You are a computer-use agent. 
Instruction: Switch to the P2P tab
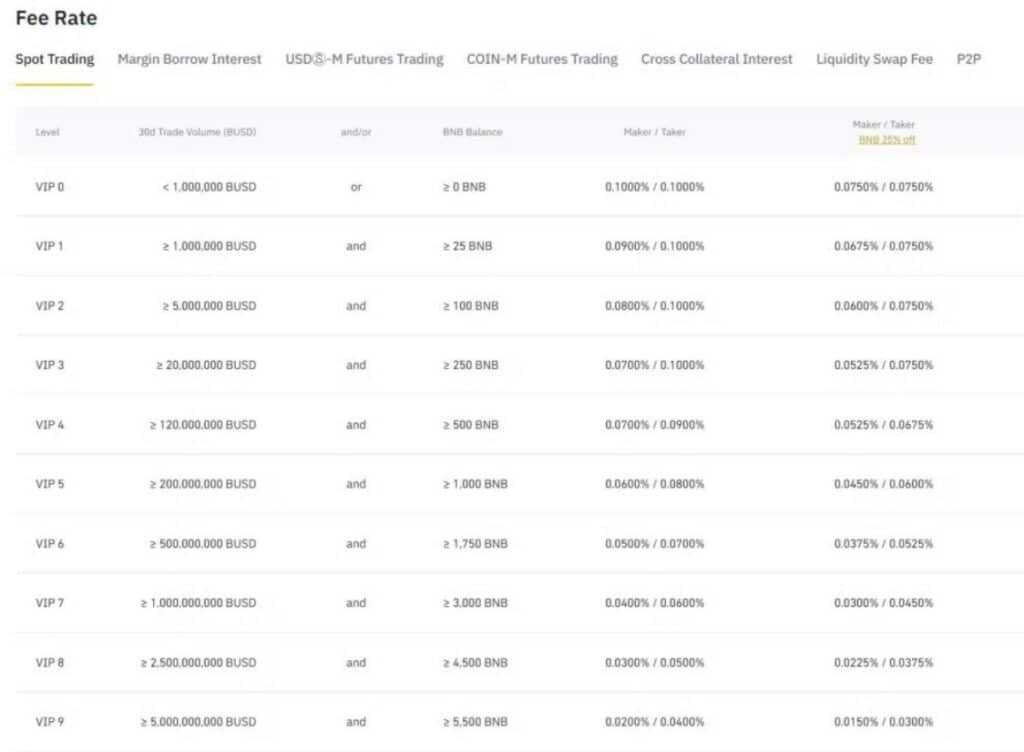(x=967, y=59)
